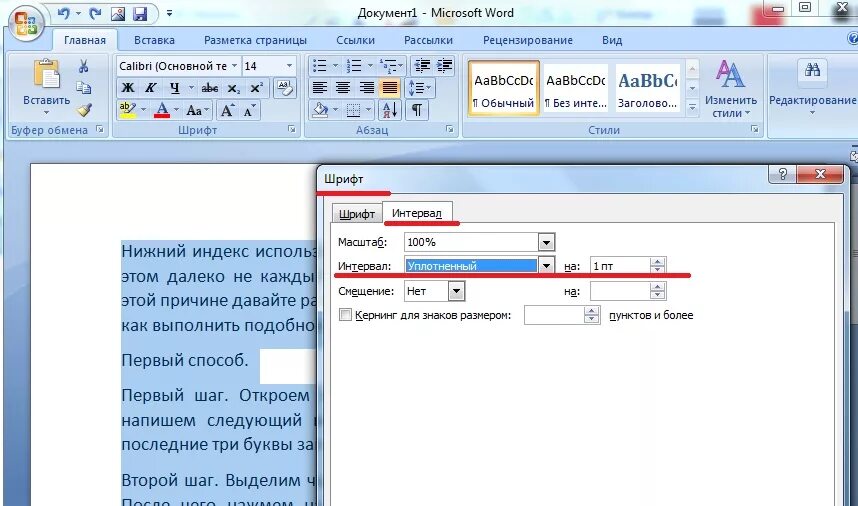The height and width of the screenshot is (506, 858).
Task: Grow font size with large A icon
Action: [x=227, y=110]
